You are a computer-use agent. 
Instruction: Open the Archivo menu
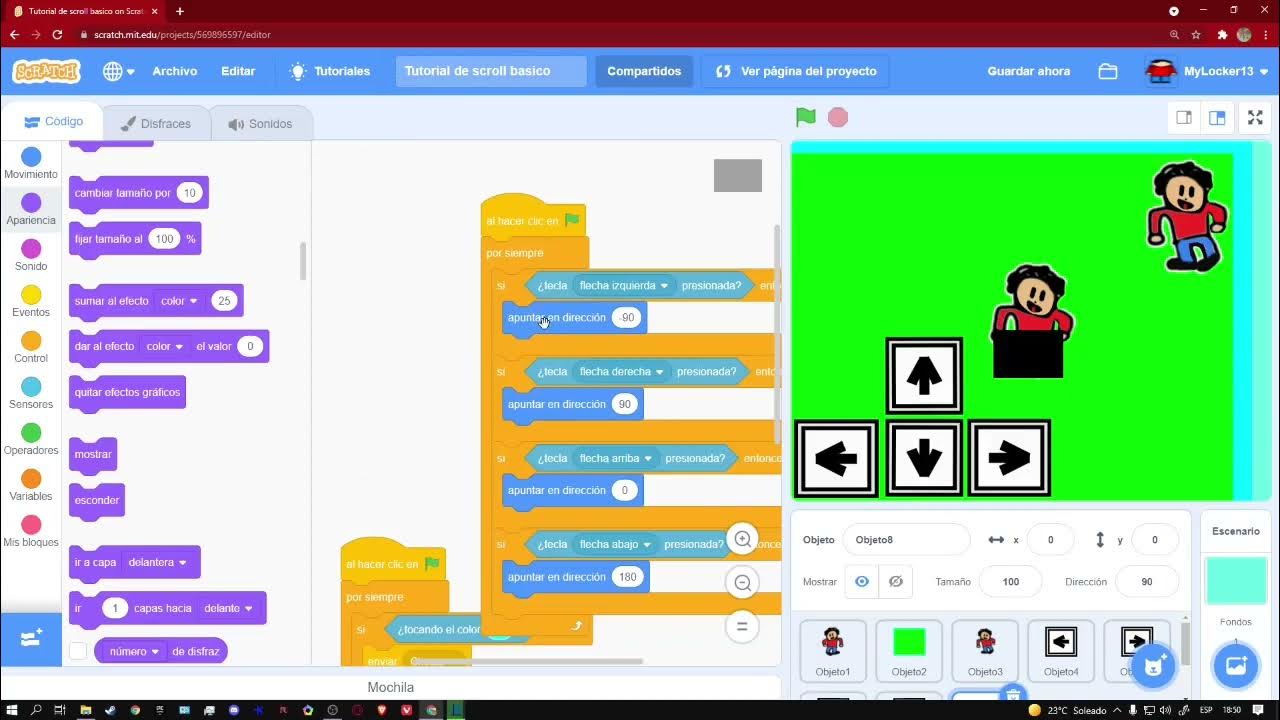tap(175, 71)
